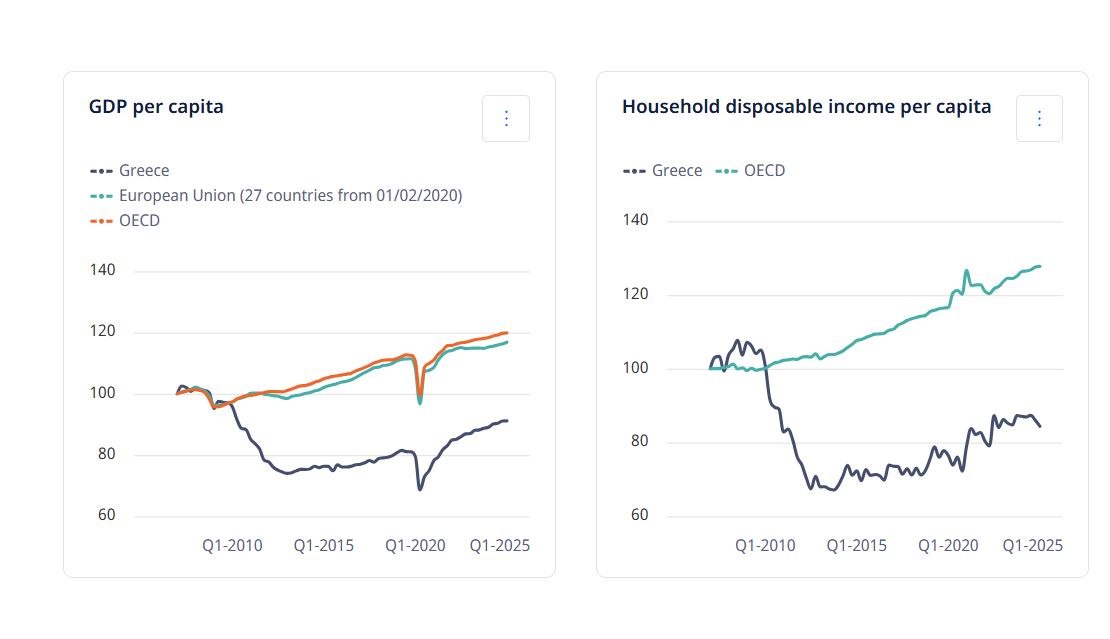Click Q1-2020 label on Household income axis
1110x639 pixels.
tap(948, 546)
